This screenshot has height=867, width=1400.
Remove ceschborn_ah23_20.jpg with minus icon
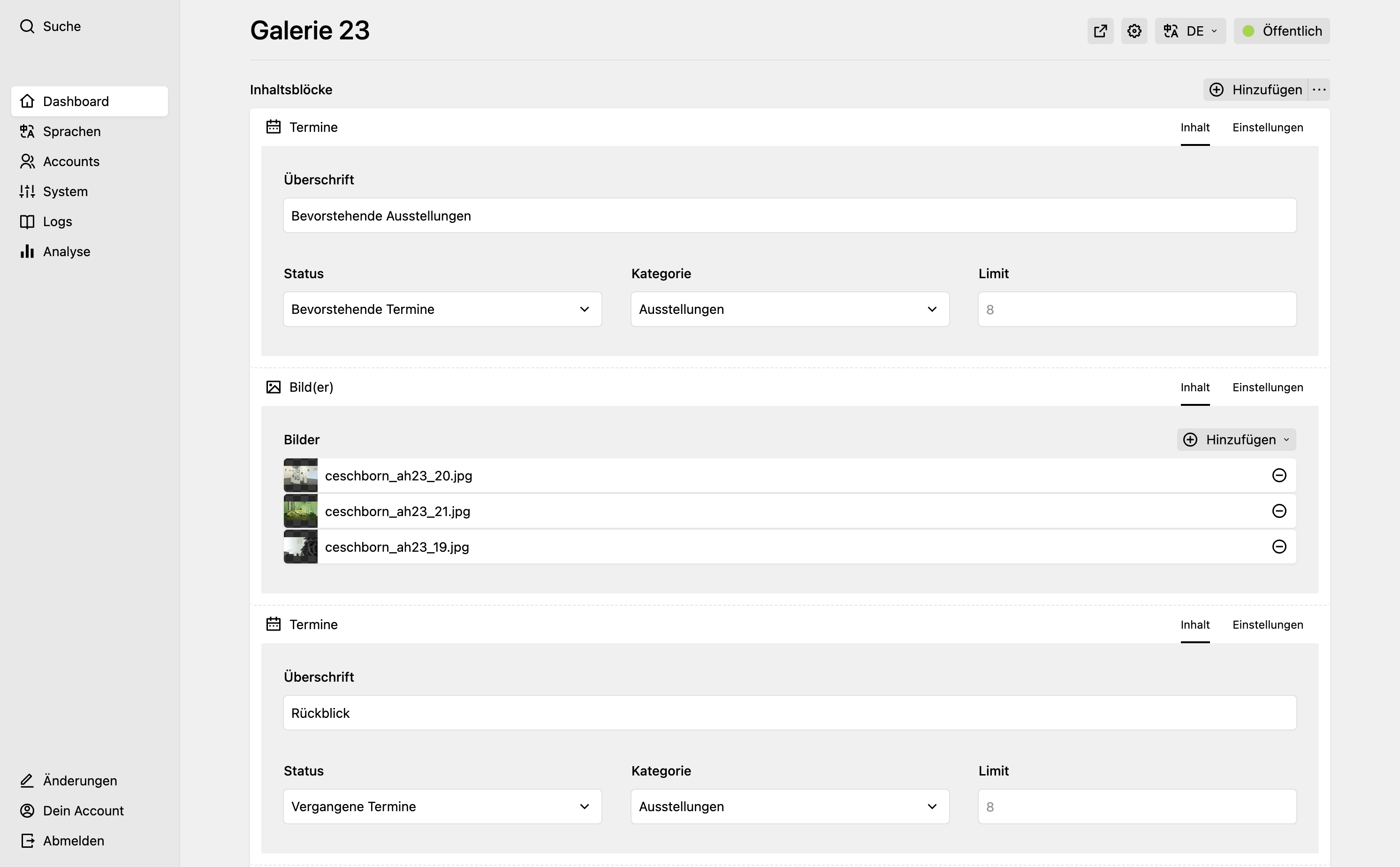1279,475
